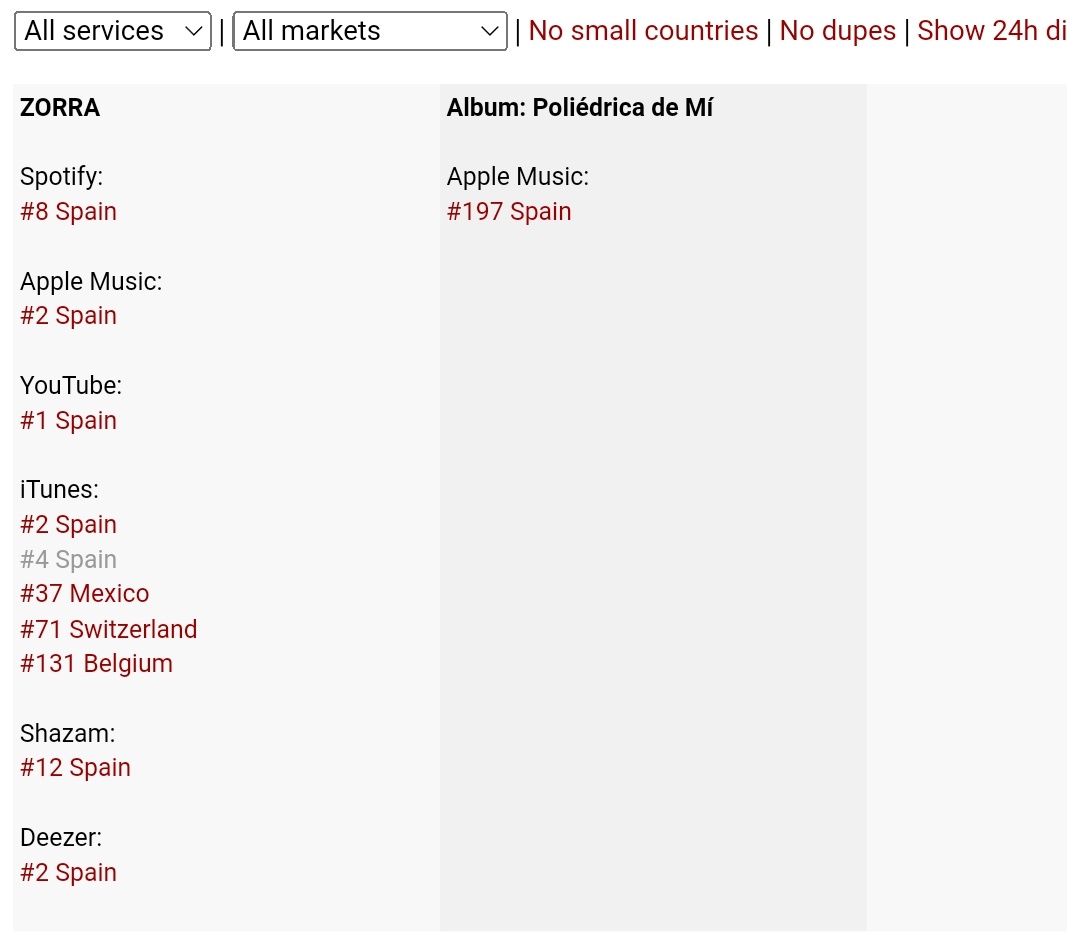Viewport: 1067px width, 940px height.
Task: Select the YouTube: label
Action: point(71,386)
